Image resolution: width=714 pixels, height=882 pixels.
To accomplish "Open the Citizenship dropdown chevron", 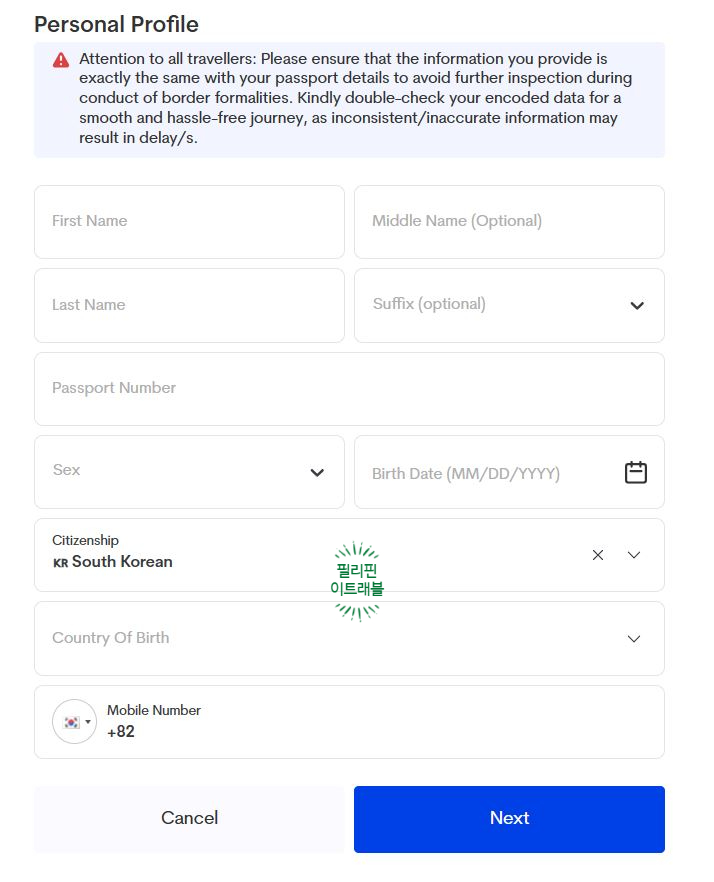I will pyautogui.click(x=634, y=555).
